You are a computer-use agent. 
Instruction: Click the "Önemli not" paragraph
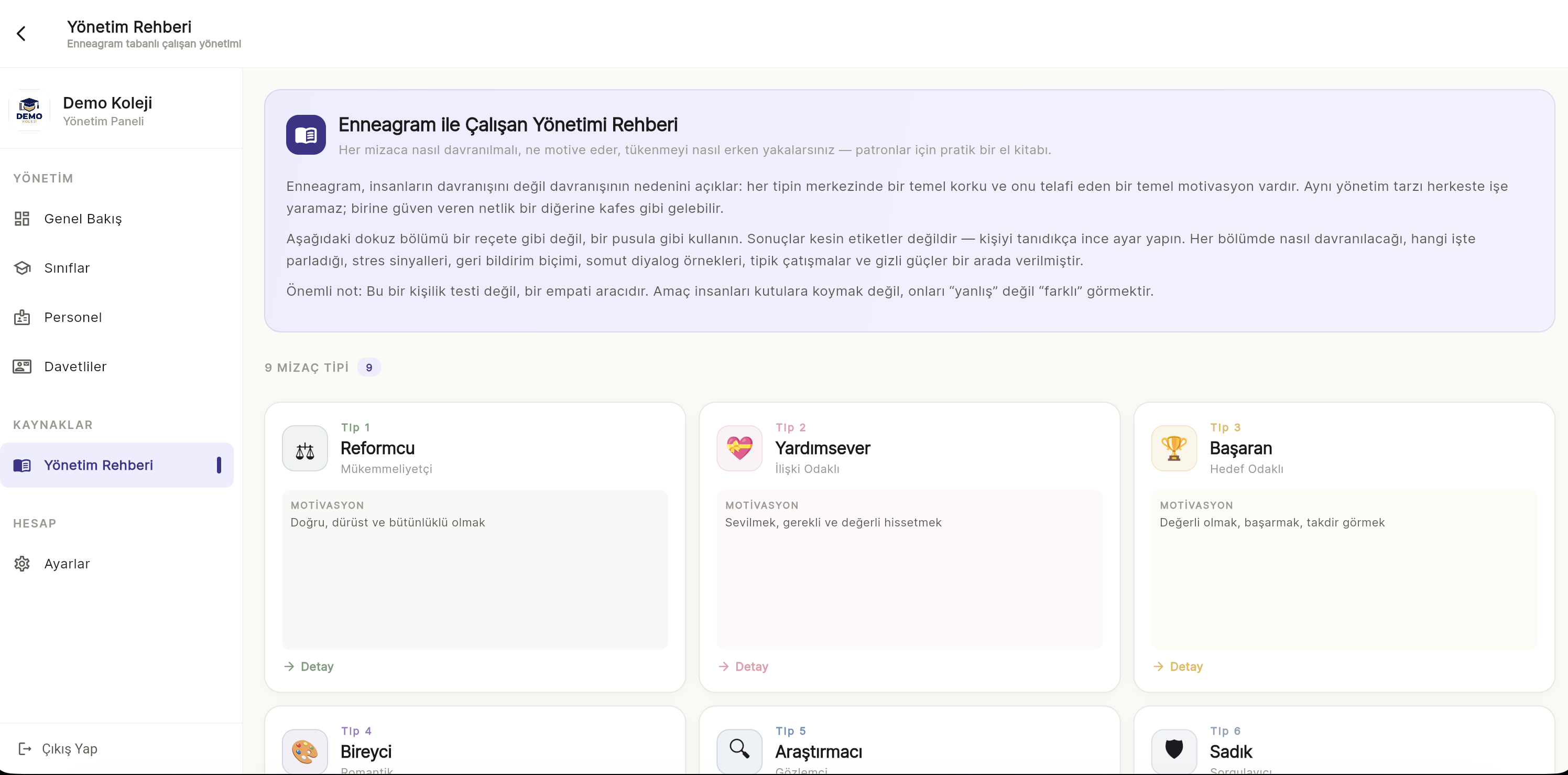point(720,291)
